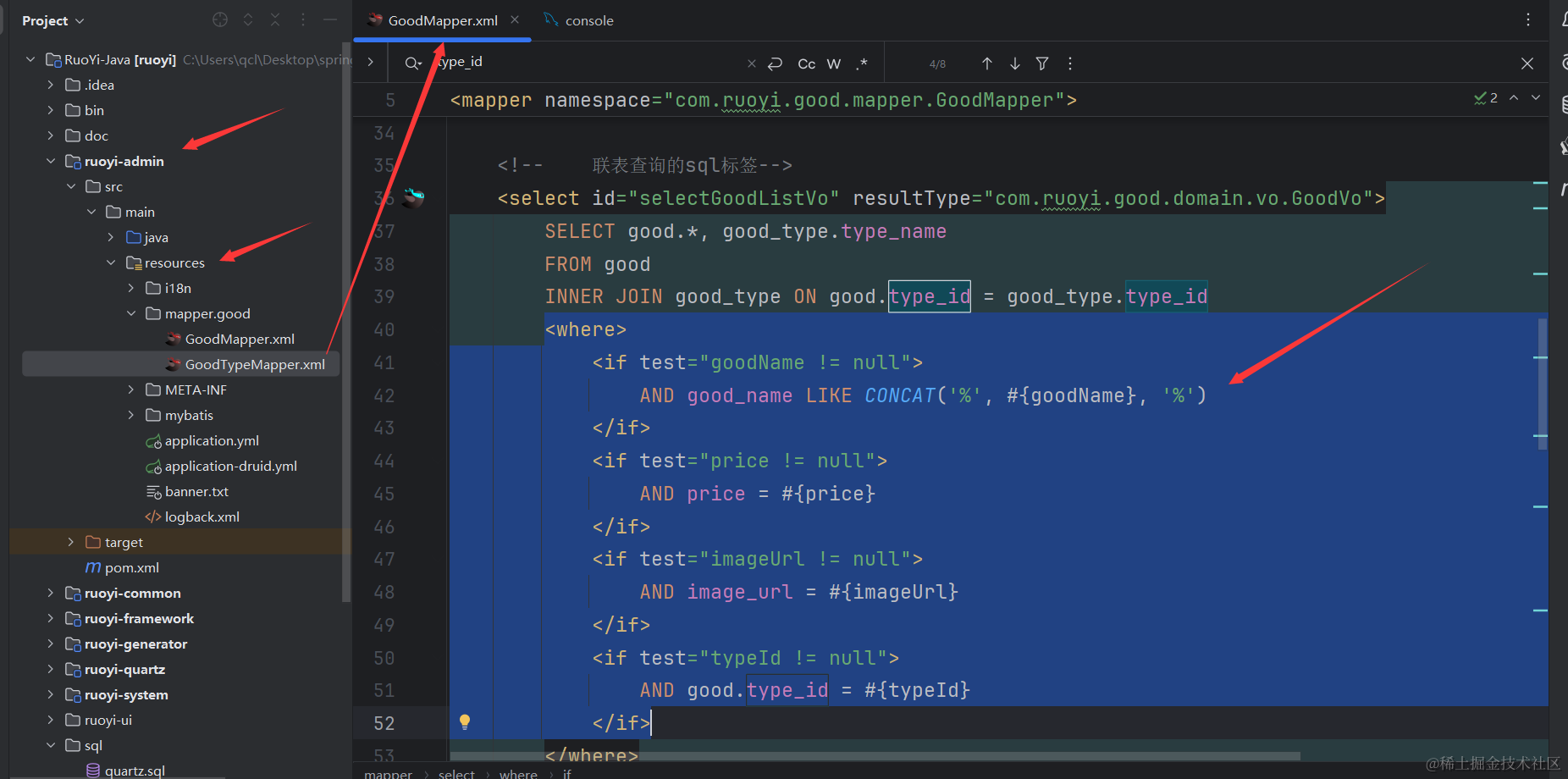1568x779 pixels.
Task: Click the editor vertical scrollbar thumb
Action: [1543, 384]
